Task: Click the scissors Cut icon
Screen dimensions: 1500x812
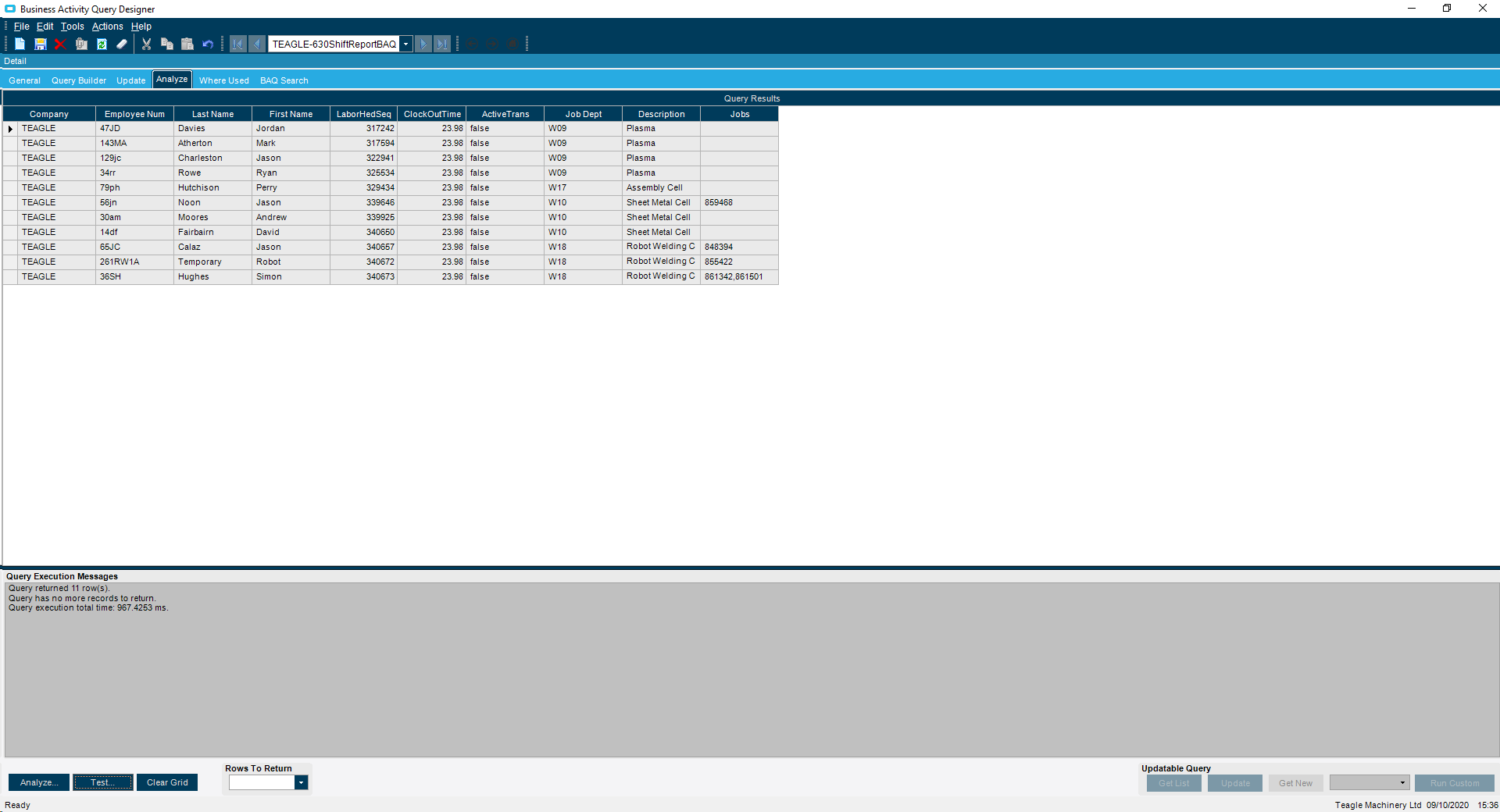Action: click(x=146, y=45)
